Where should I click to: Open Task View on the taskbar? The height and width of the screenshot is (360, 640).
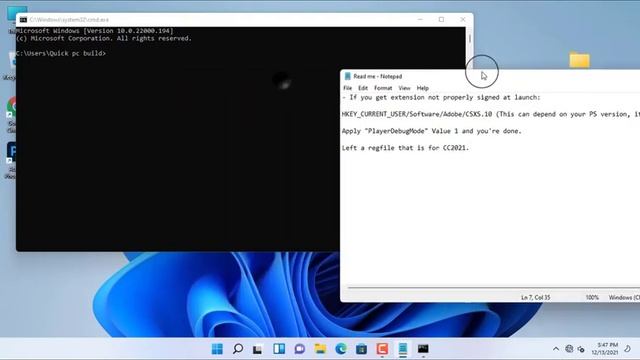[x=258, y=349]
